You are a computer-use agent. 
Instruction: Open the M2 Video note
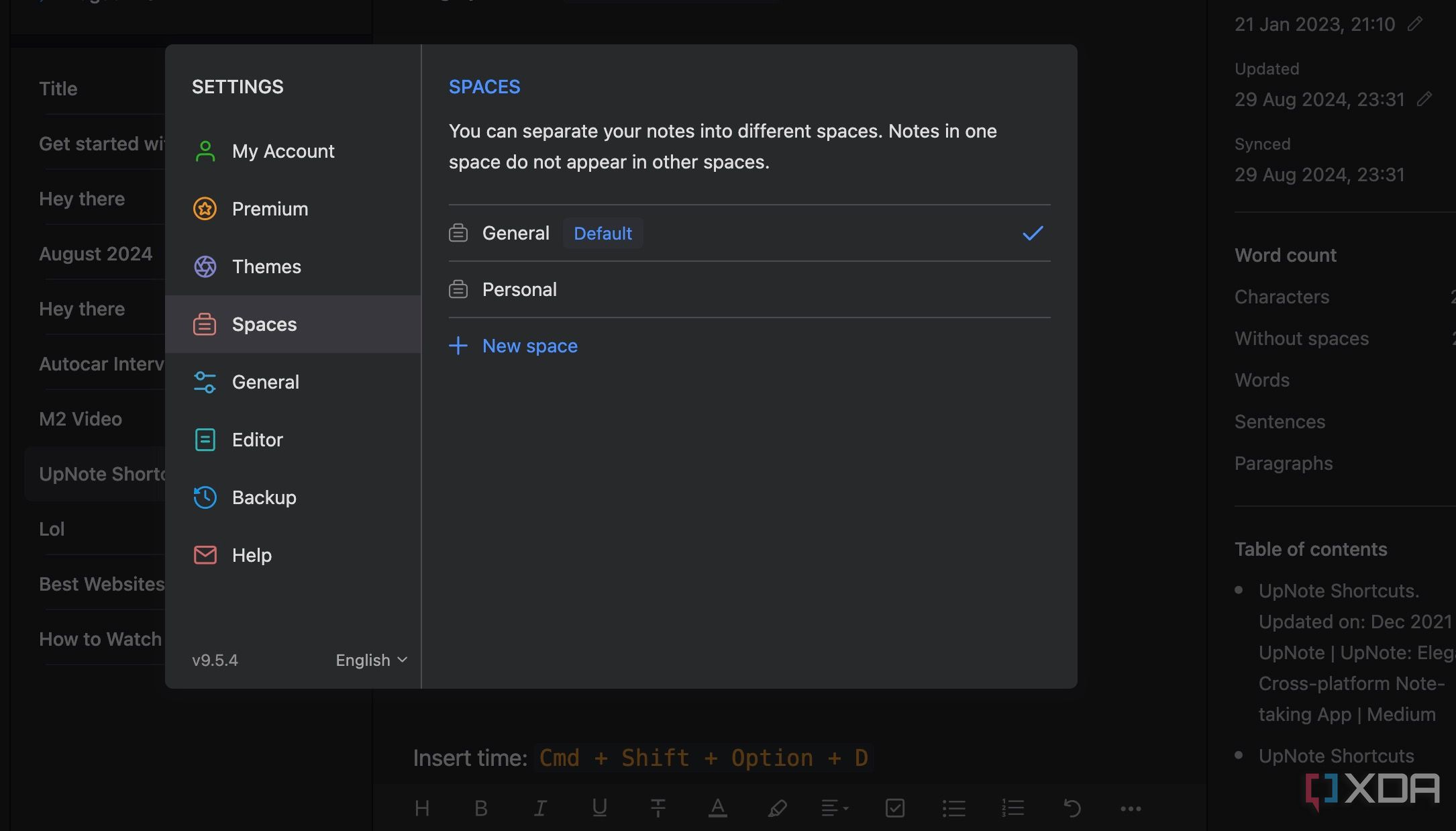81,419
